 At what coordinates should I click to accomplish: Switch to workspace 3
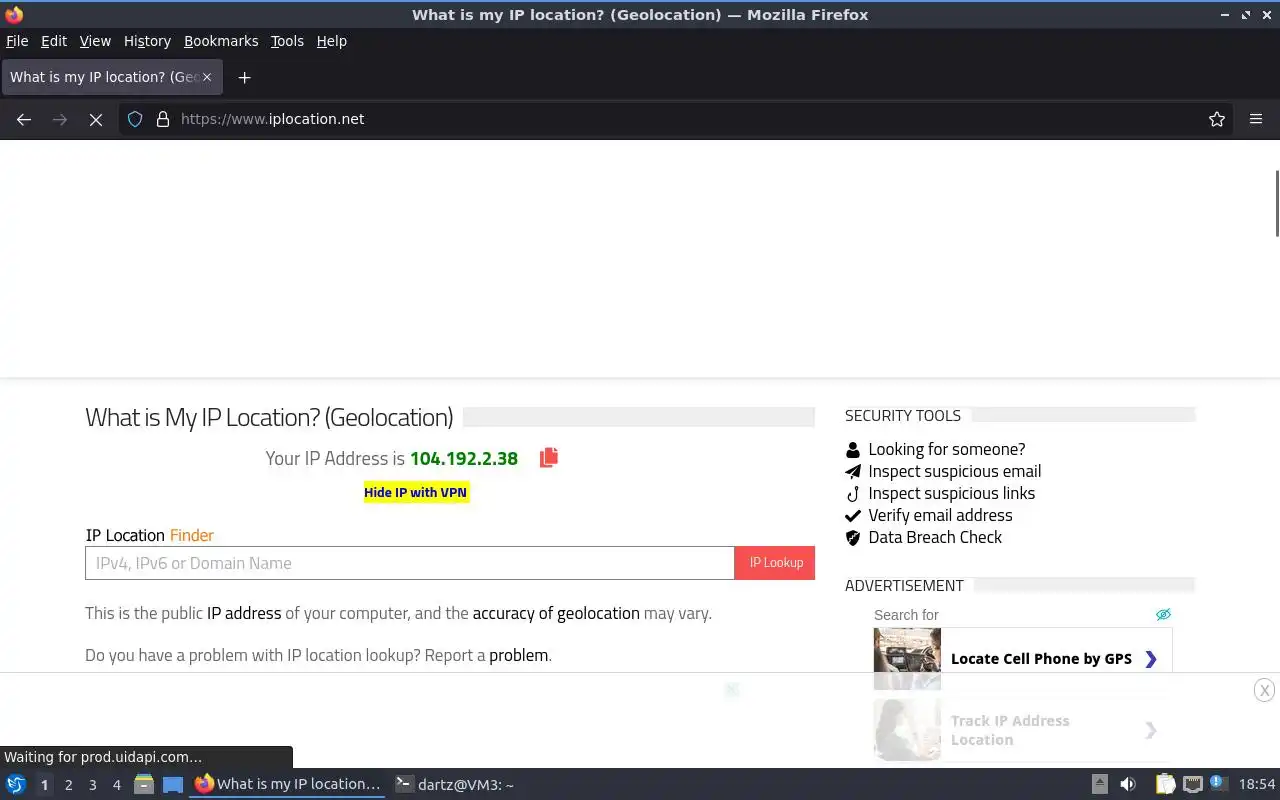pyautogui.click(x=93, y=785)
